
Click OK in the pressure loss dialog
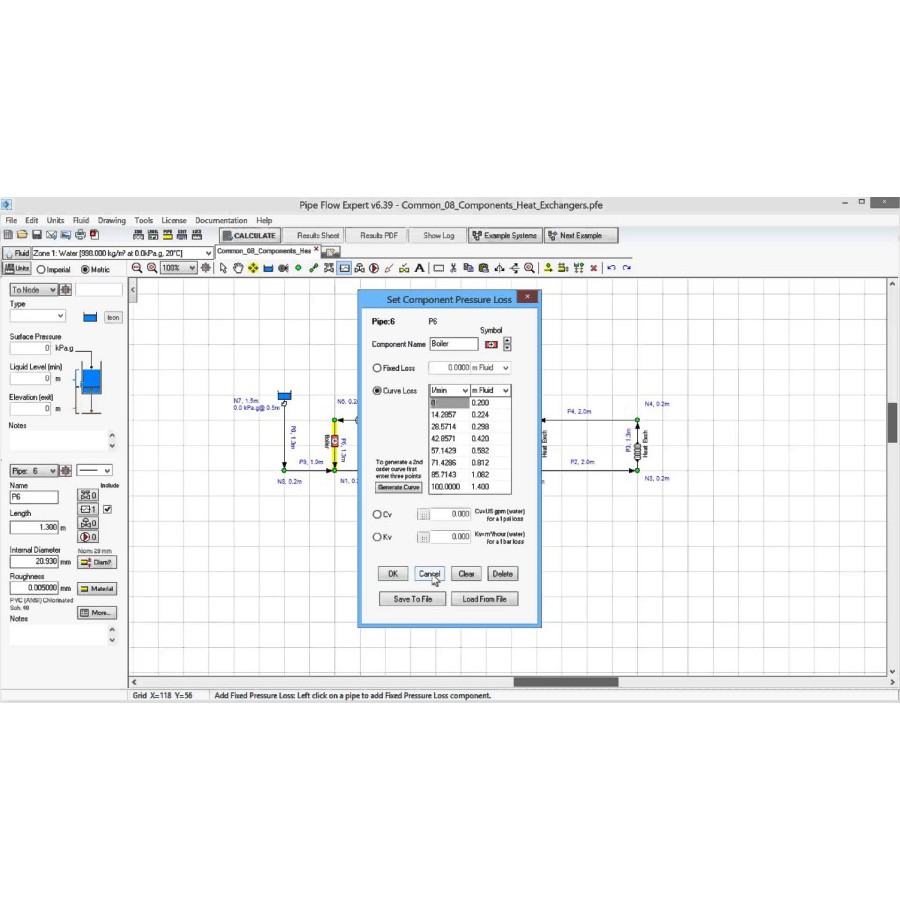[x=393, y=573]
